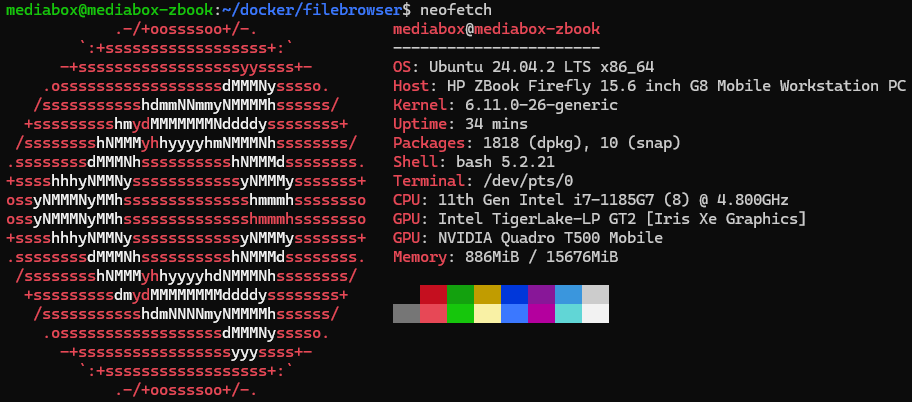Click the CPU line Intel i7-1185G7

[x=591, y=200]
